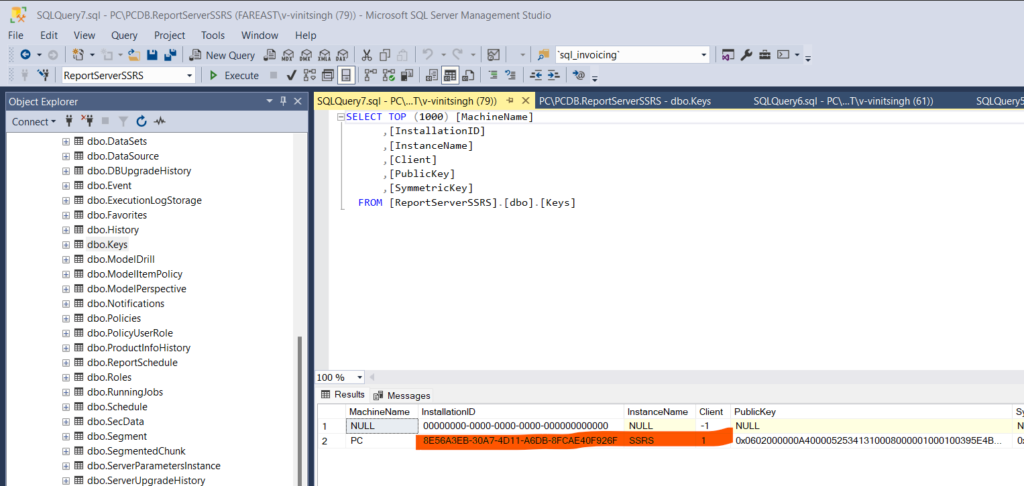Open the 100 % zoom dropdown
The width and height of the screenshot is (1024, 486).
(360, 378)
